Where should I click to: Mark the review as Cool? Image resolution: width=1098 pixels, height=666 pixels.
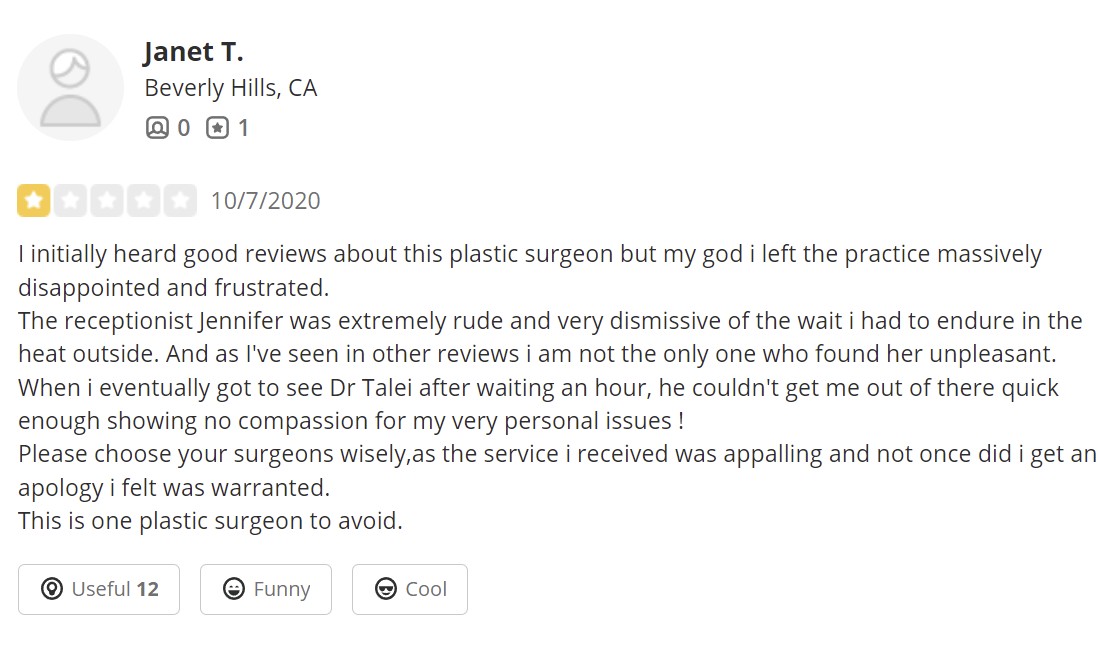(410, 589)
